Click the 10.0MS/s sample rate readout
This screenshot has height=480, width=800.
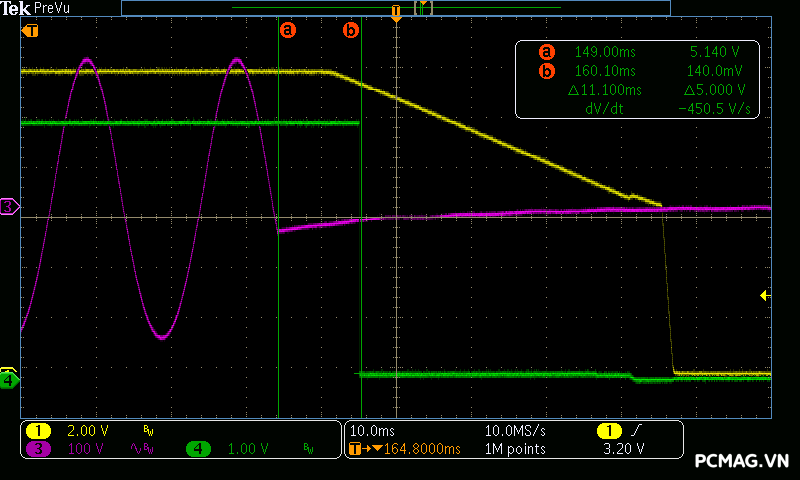515,430
